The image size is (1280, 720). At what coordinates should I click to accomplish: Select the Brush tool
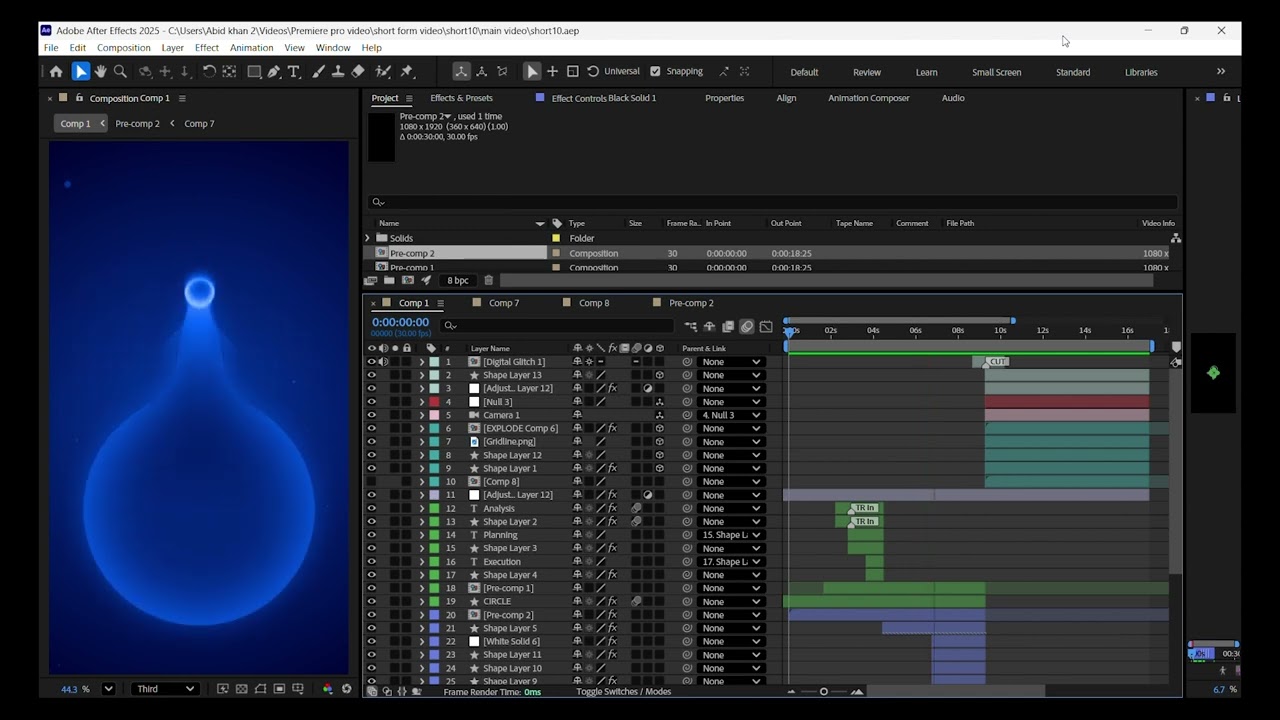point(319,72)
